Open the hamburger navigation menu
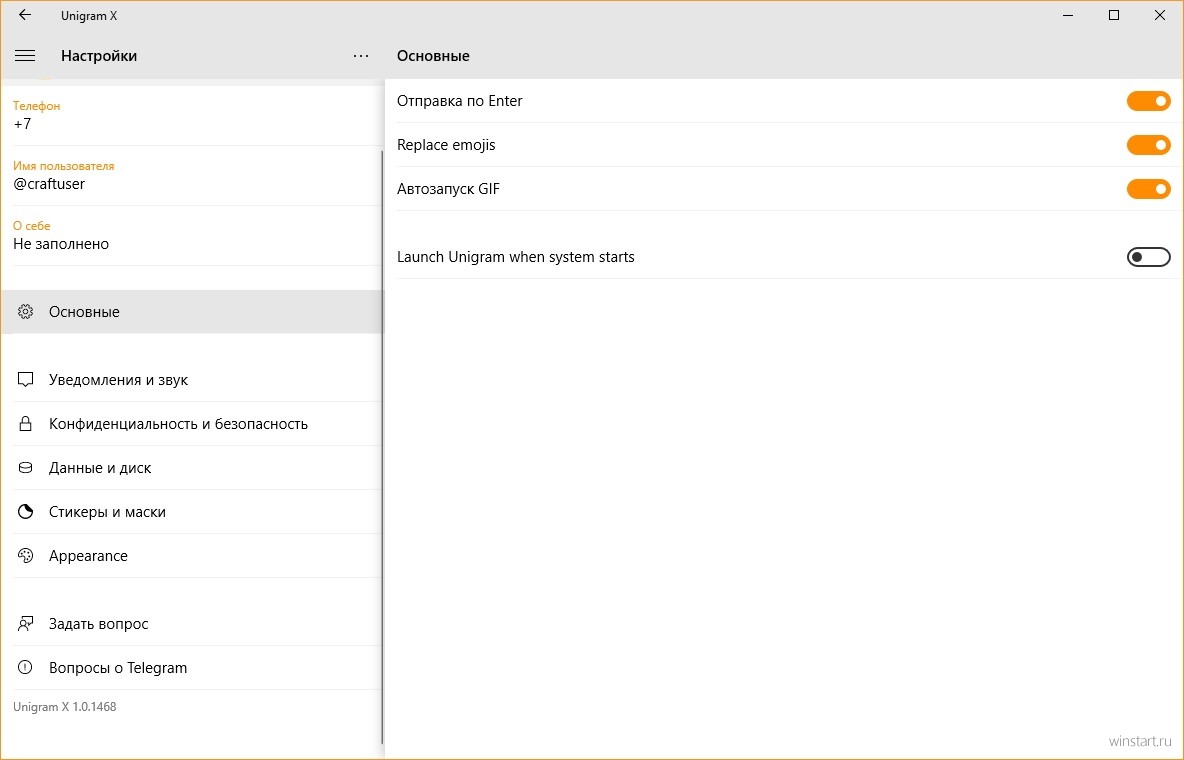This screenshot has width=1184, height=760. pyautogui.click(x=25, y=55)
